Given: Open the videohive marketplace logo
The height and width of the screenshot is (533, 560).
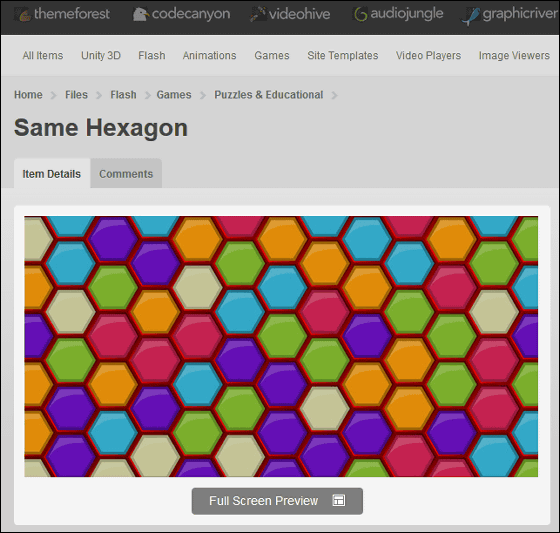Looking at the screenshot, I should (x=290, y=14).
